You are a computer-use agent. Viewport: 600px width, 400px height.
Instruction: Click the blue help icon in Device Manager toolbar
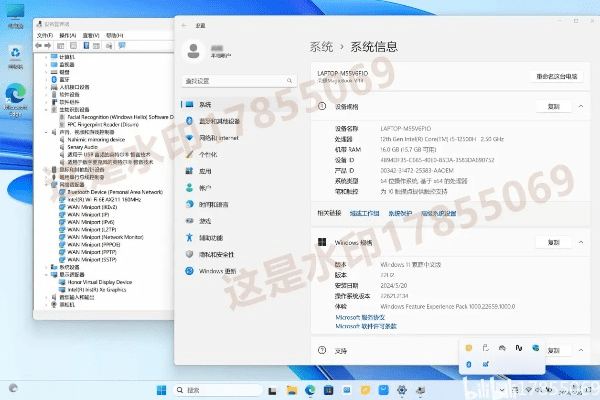(86, 46)
